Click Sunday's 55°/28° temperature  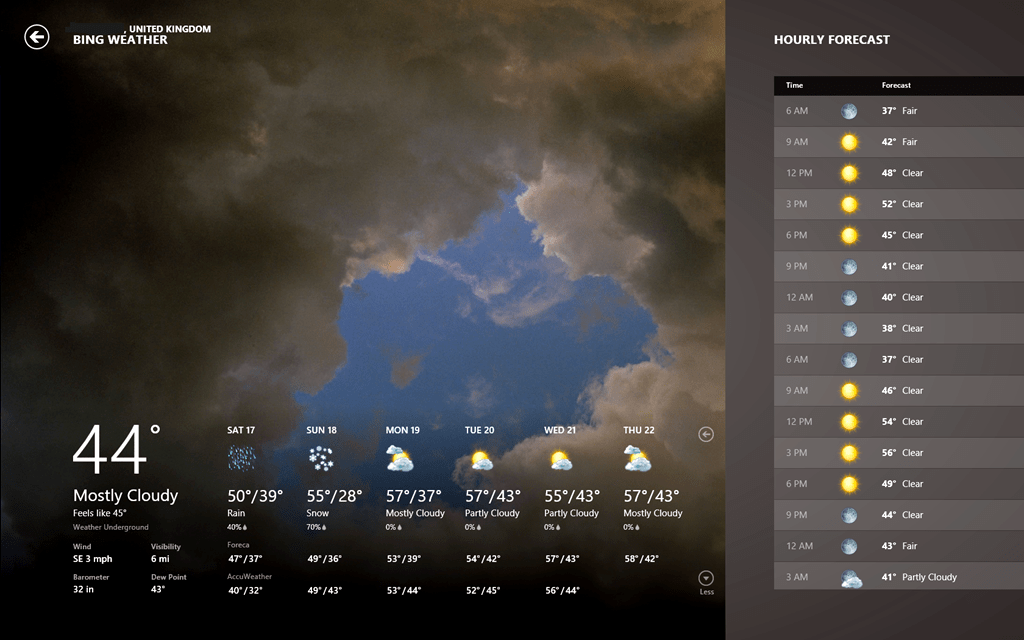click(334, 496)
